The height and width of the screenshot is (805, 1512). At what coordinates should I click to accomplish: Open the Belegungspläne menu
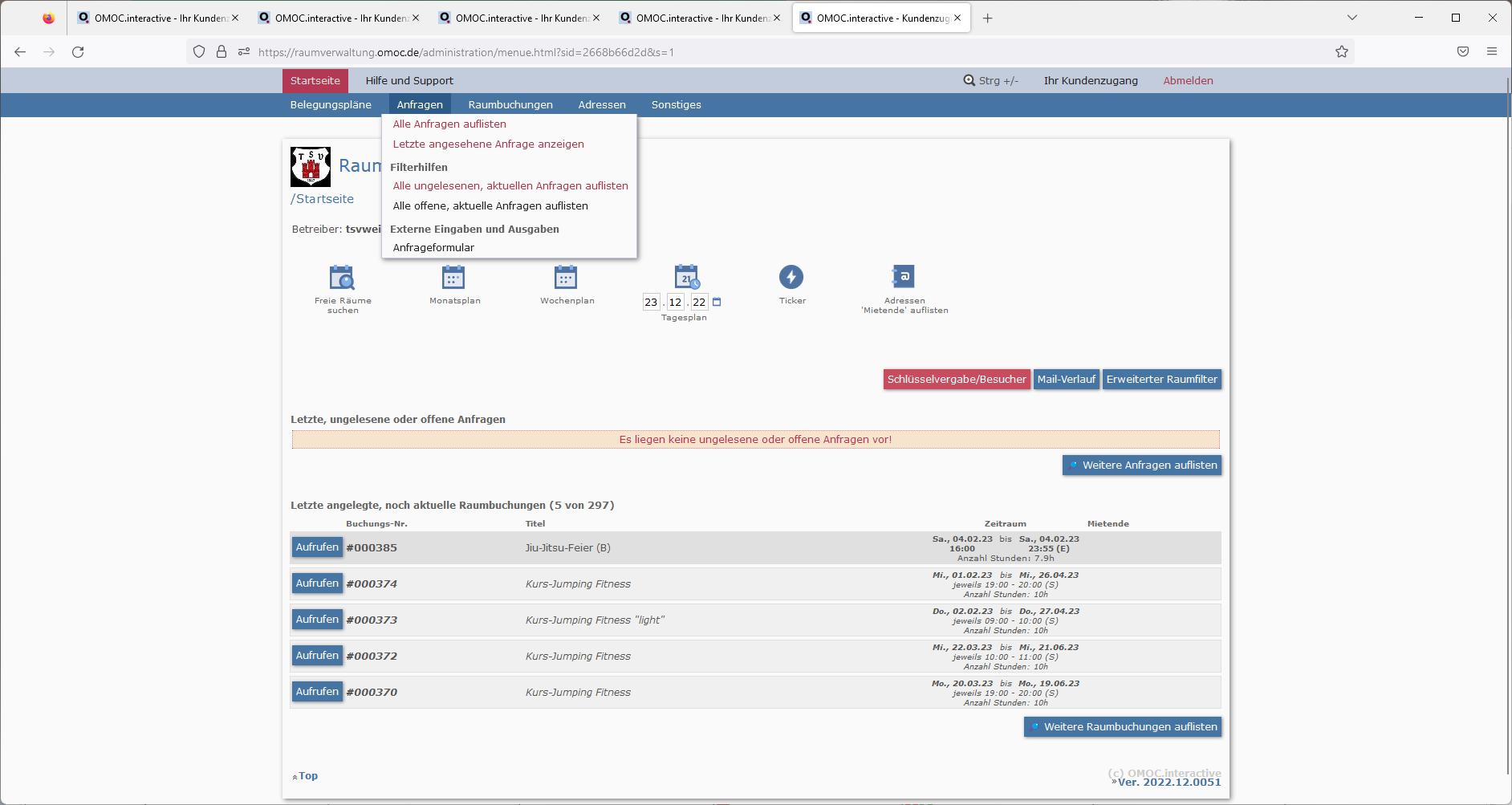[331, 104]
